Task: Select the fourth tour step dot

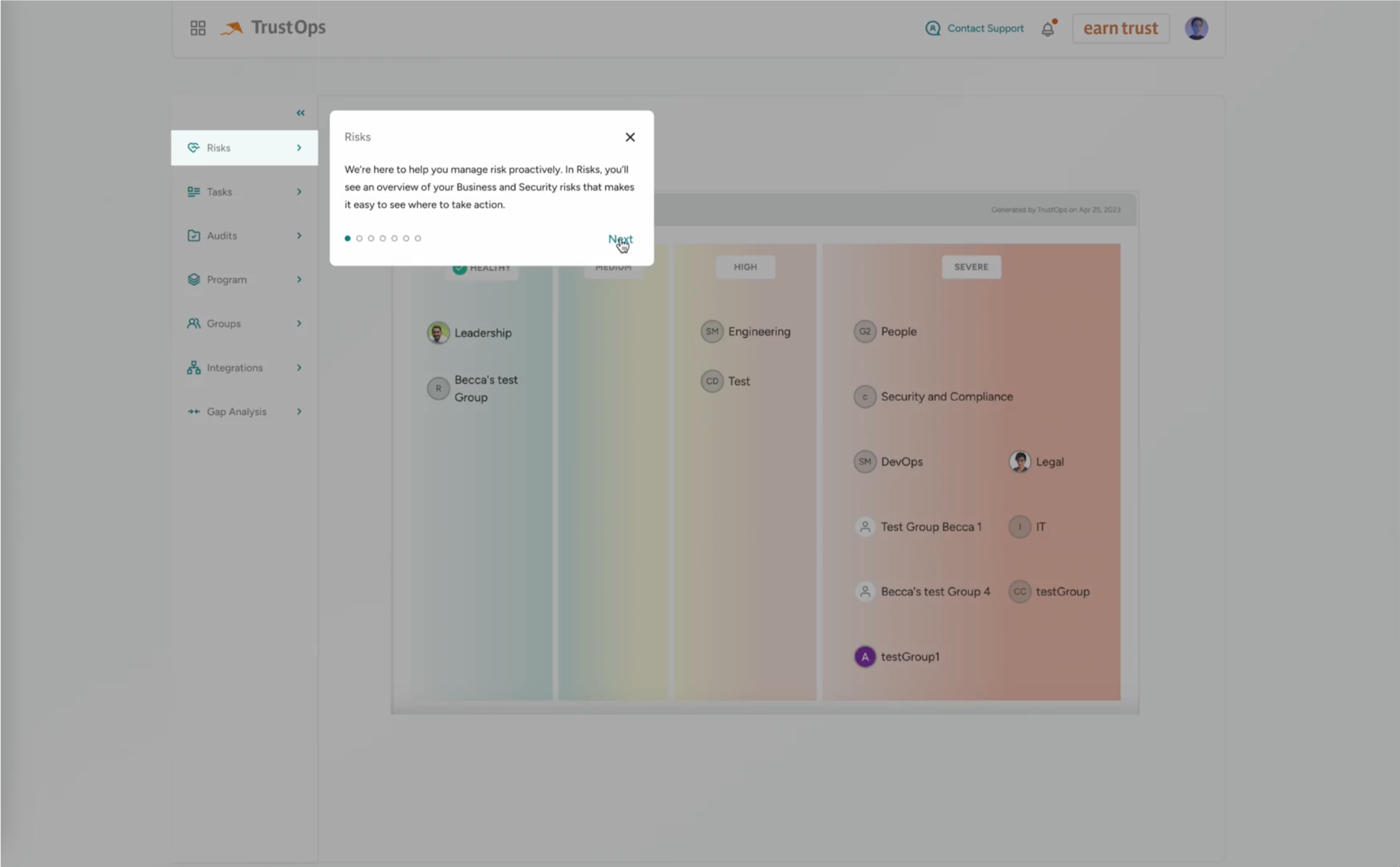Action: tap(383, 239)
